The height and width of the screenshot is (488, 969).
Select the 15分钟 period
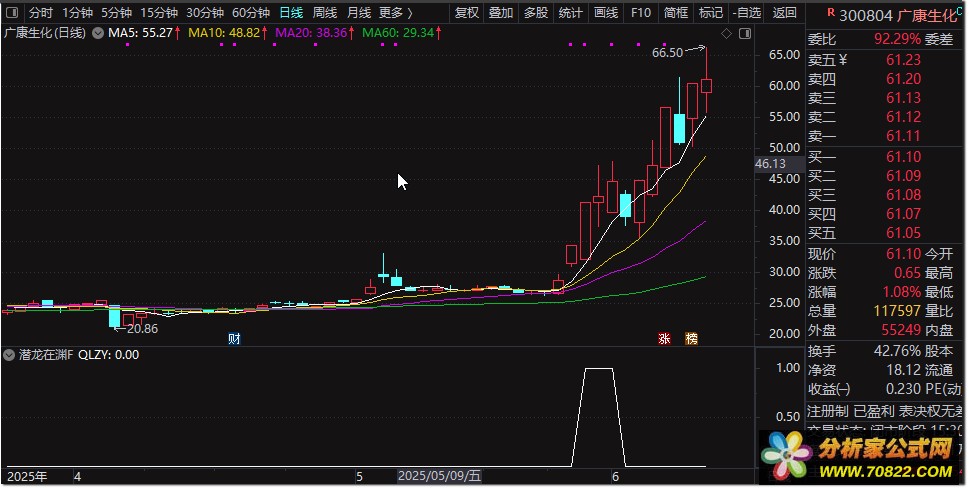tap(159, 12)
